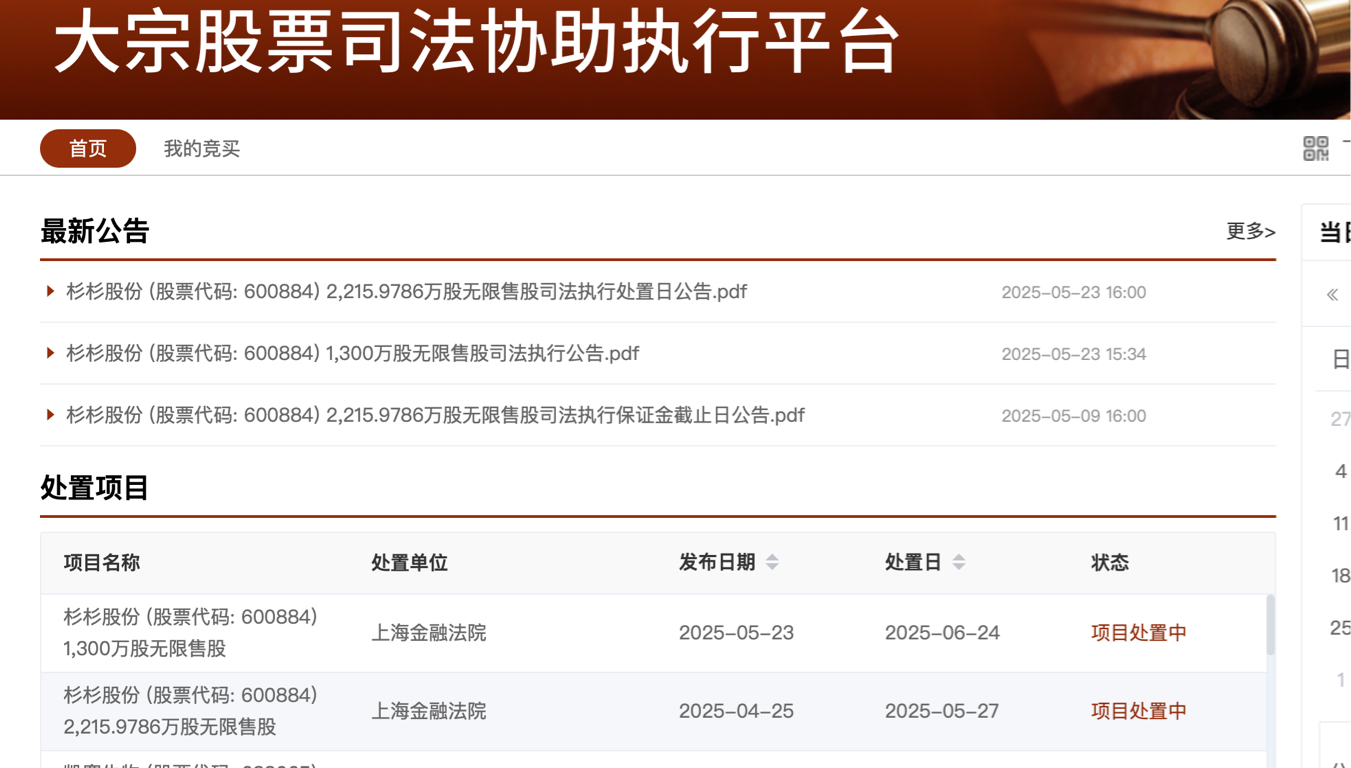
Task: Click triangle bullet before 1,300万股 司法执行公告
Action: tap(50, 353)
